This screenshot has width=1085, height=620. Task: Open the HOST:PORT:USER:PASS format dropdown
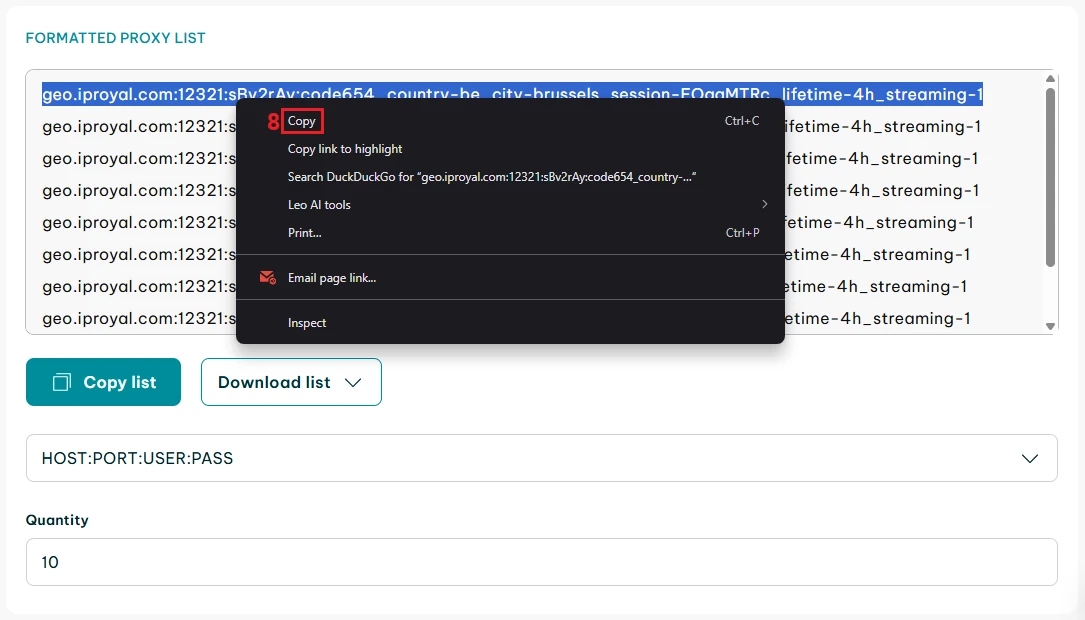tap(541, 458)
